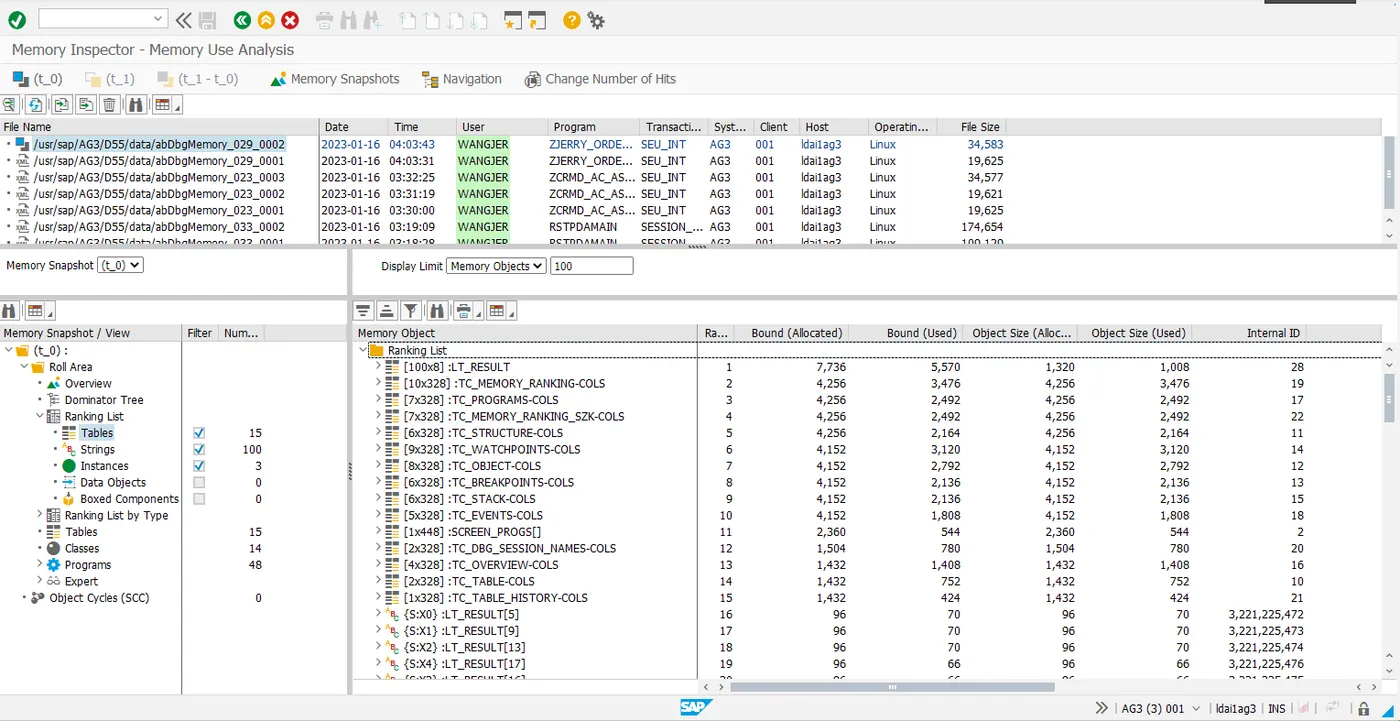Select the (t_0) snapshot button

37,79
